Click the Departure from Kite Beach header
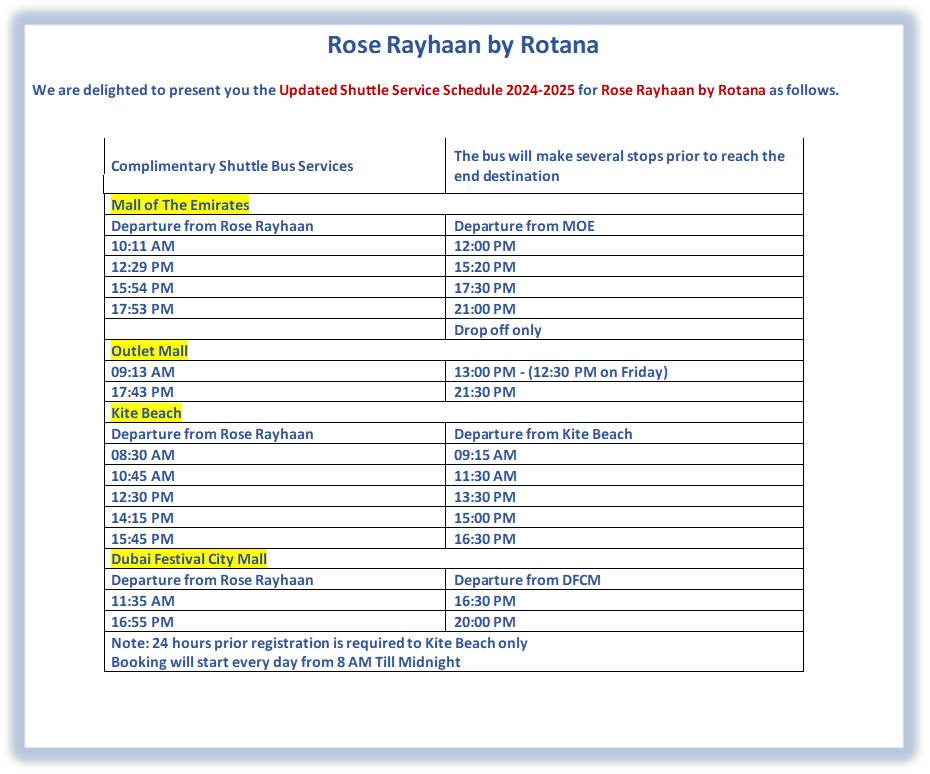This screenshot has height=774, width=930. pos(543,434)
